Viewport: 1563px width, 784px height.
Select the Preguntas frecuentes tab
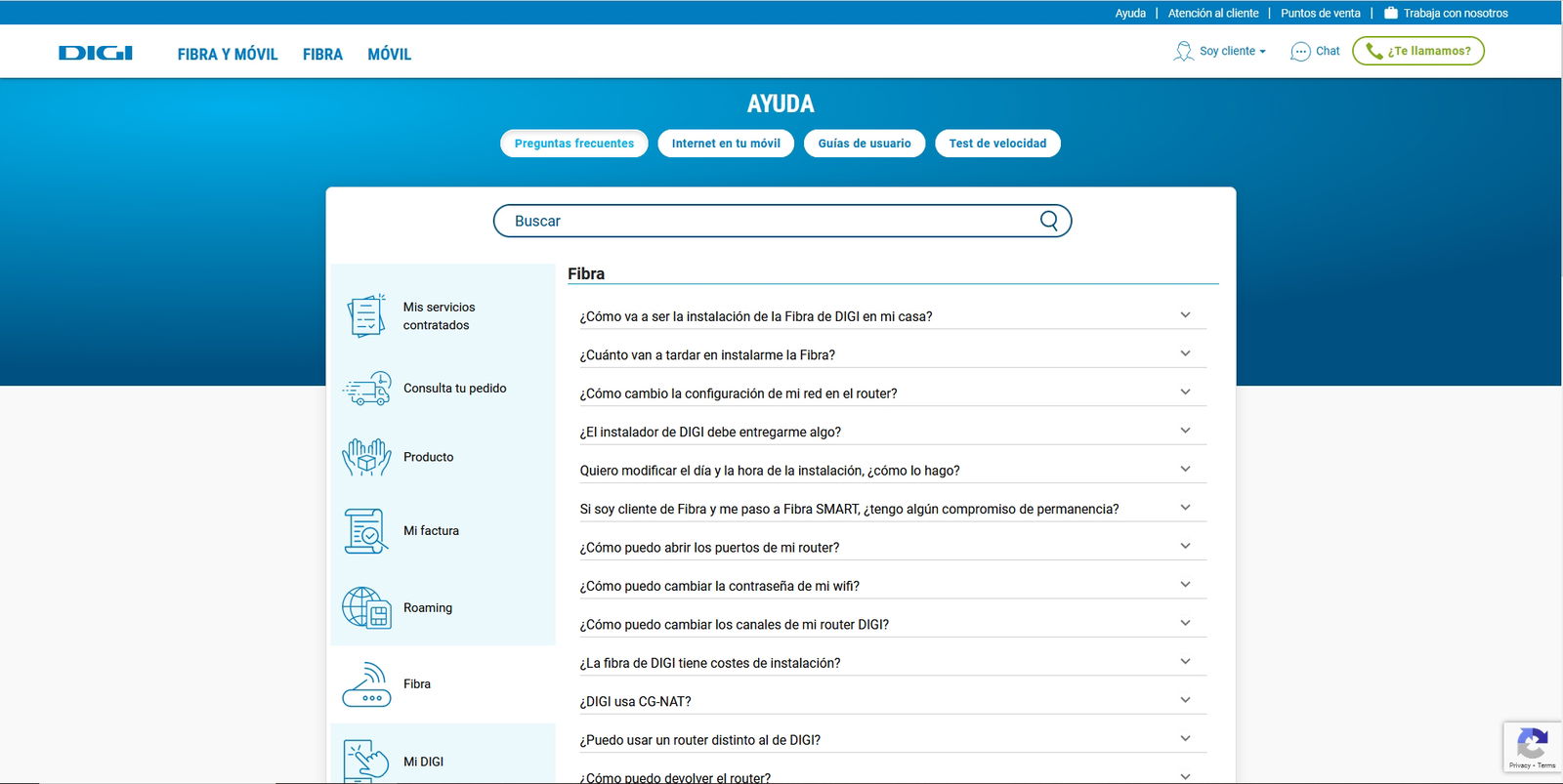coord(574,144)
